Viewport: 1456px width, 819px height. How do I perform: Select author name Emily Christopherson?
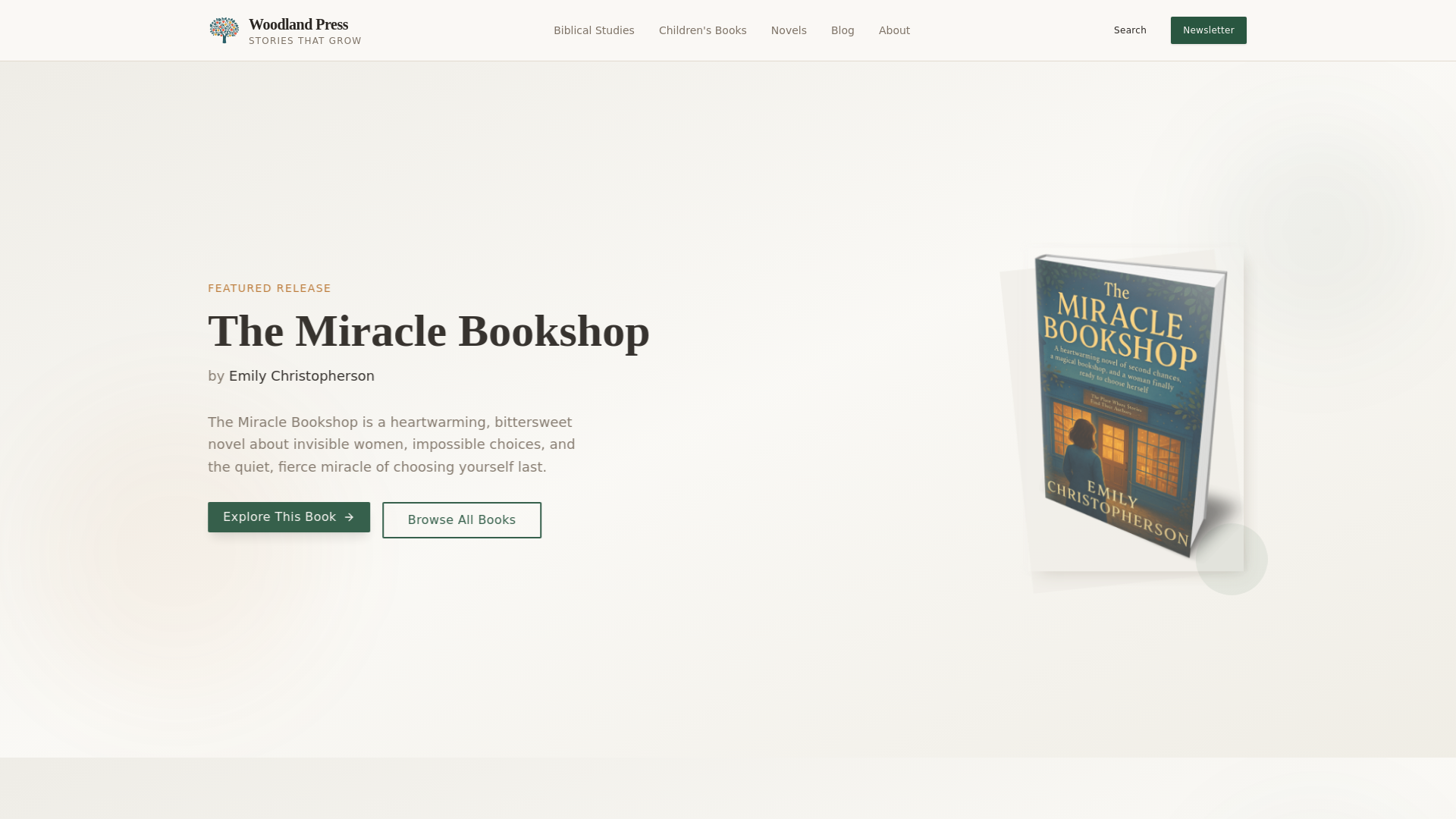tap(302, 376)
